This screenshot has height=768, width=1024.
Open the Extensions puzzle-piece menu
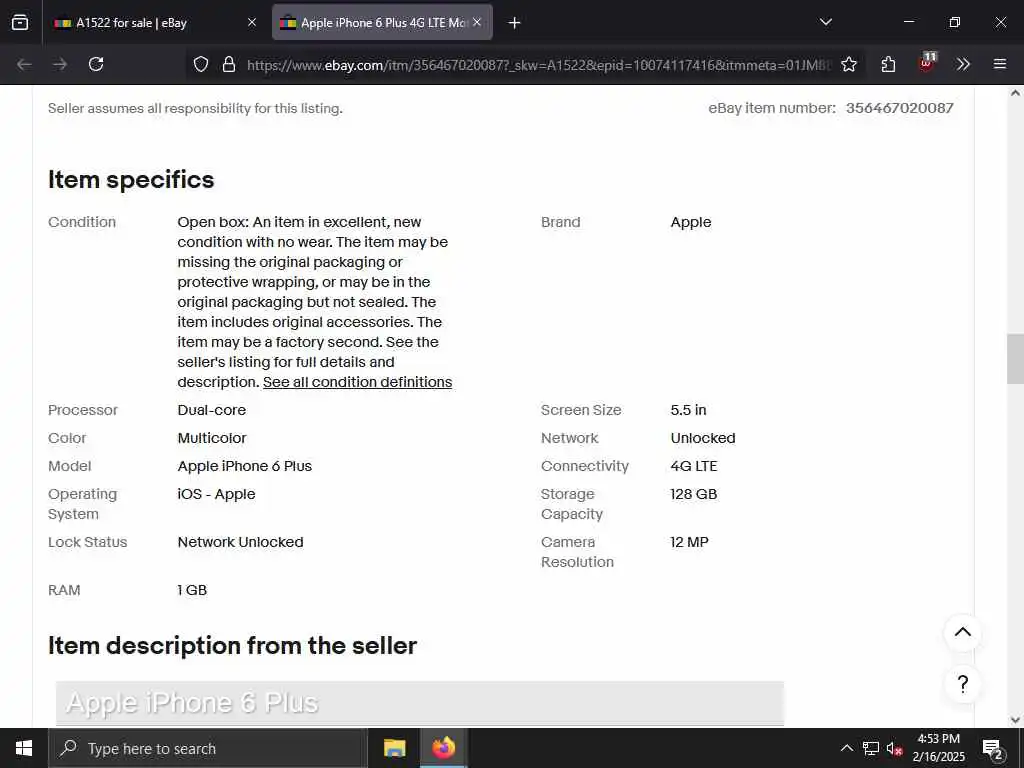pyautogui.click(x=888, y=64)
